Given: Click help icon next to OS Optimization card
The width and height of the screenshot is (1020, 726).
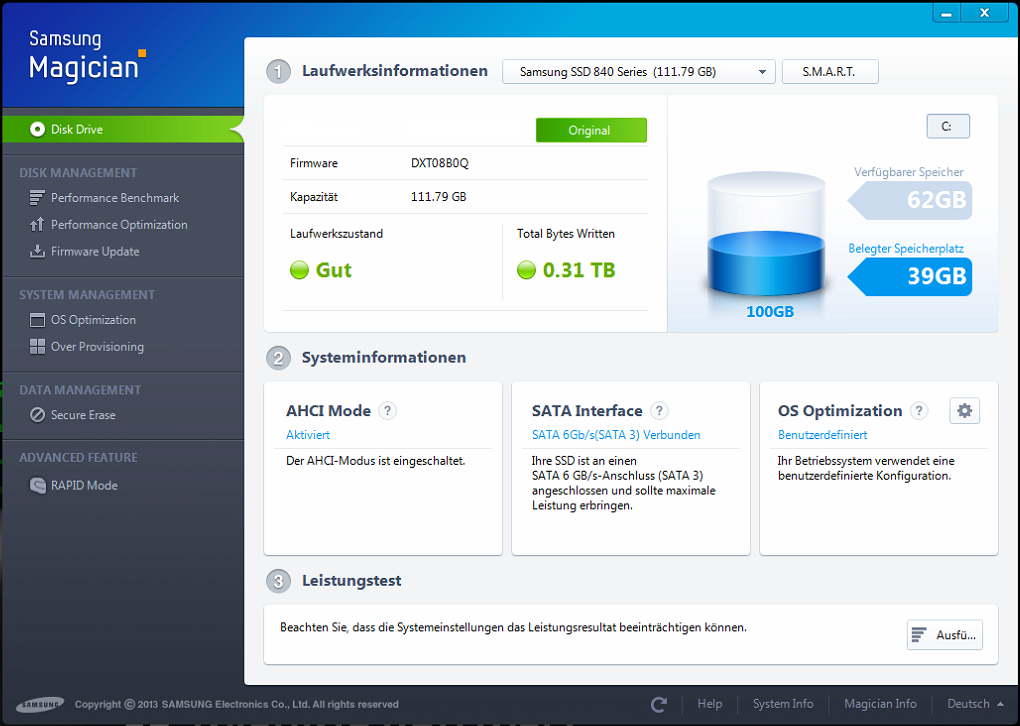Looking at the screenshot, I should [x=919, y=410].
